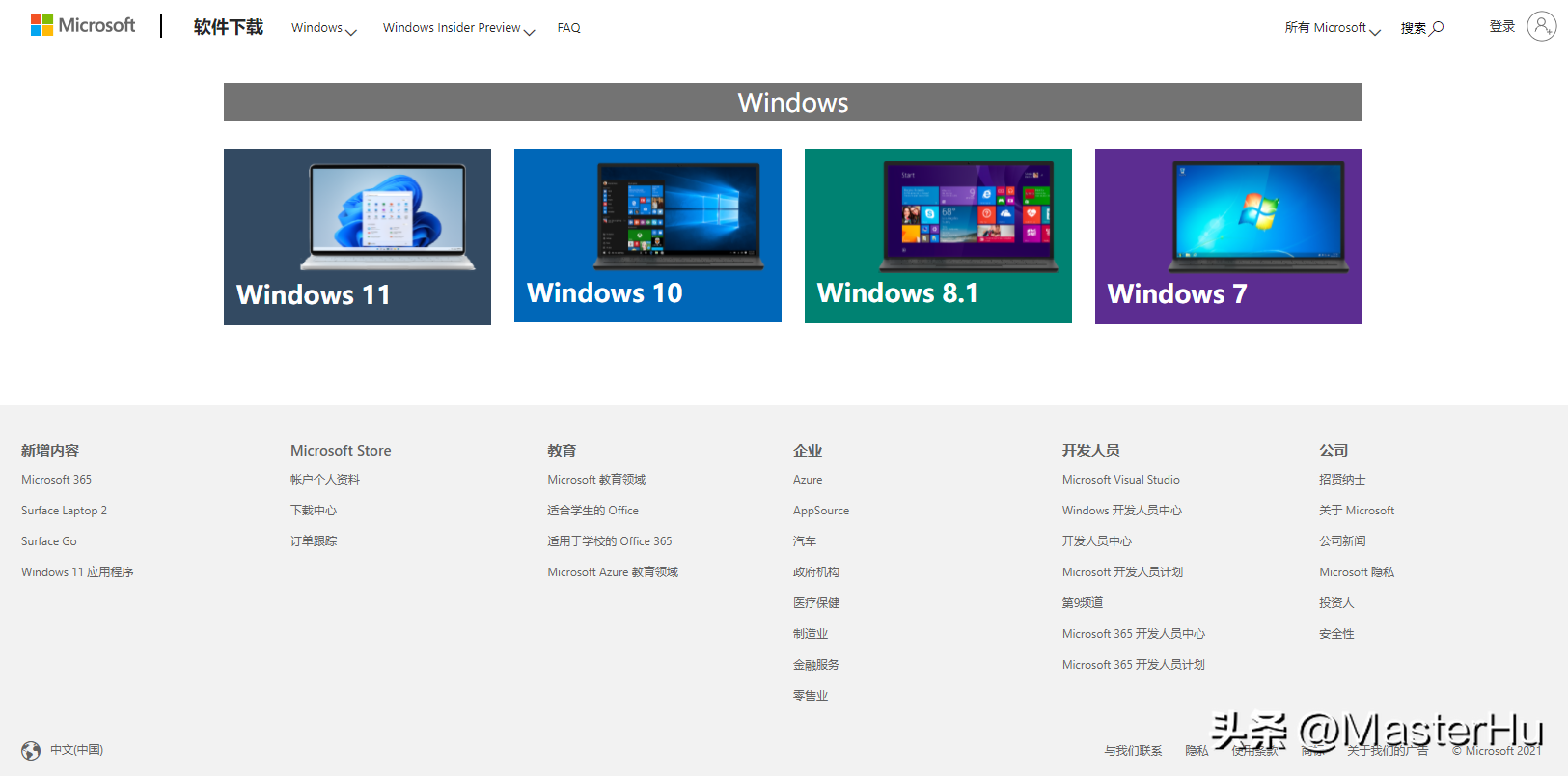The image size is (1568, 776).
Task: Open the 医疗保健 link
Action: coord(816,603)
